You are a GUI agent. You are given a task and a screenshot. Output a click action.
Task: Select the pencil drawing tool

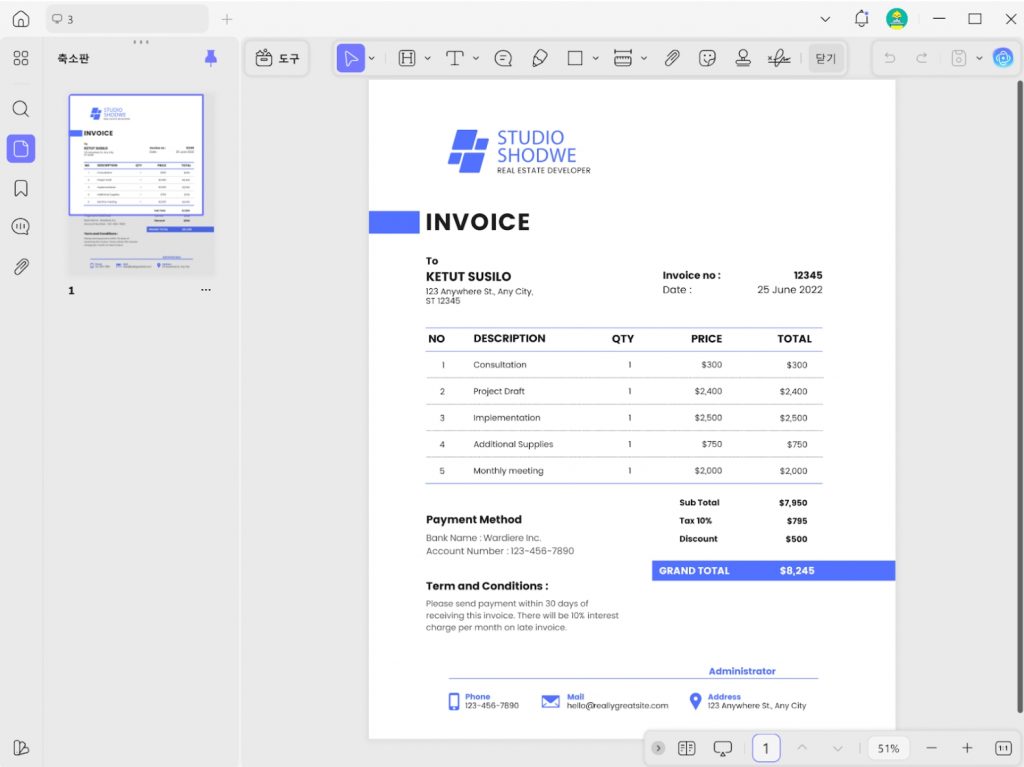[x=539, y=58]
